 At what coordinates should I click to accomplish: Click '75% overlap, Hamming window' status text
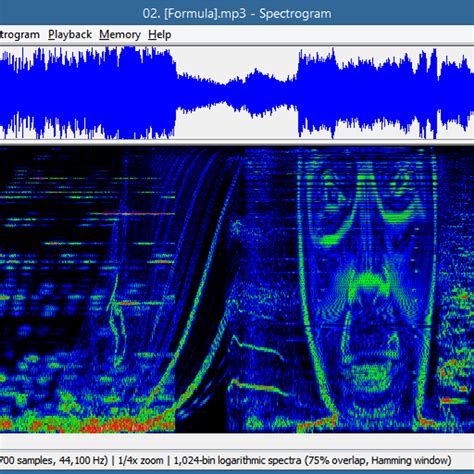pyautogui.click(x=377, y=460)
